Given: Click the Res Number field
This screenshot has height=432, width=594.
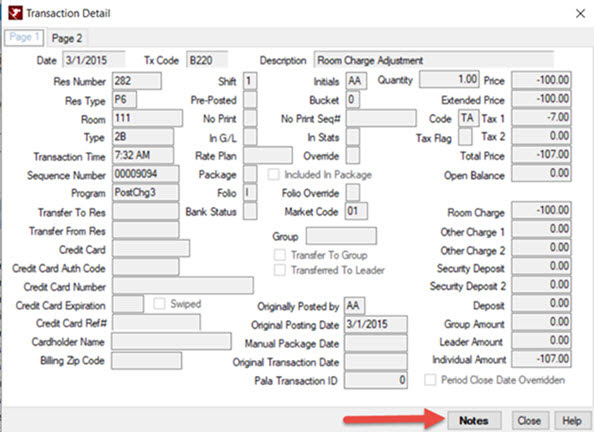Looking at the screenshot, I should click(137, 81).
